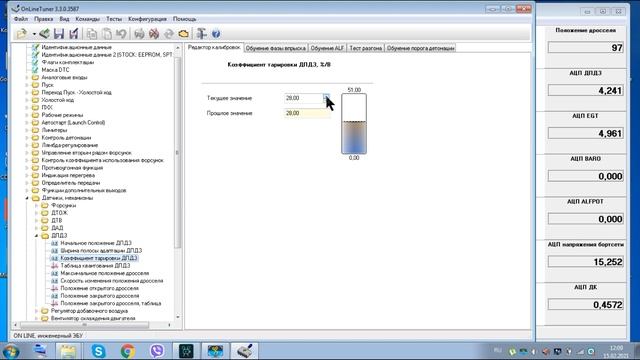Click the green load arrow toolbar icon
The height and width of the screenshot is (360, 640).
point(44,34)
